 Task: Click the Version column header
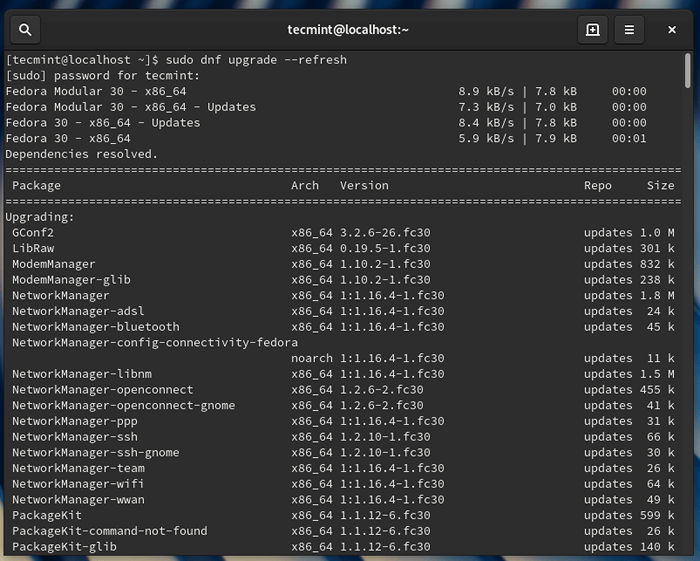coord(364,186)
